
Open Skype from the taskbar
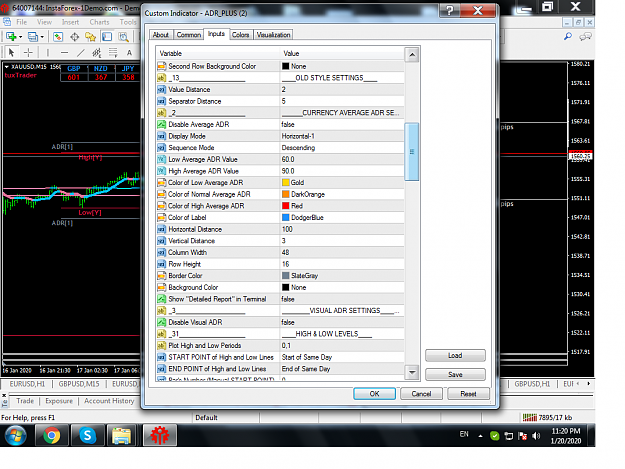click(x=87, y=435)
